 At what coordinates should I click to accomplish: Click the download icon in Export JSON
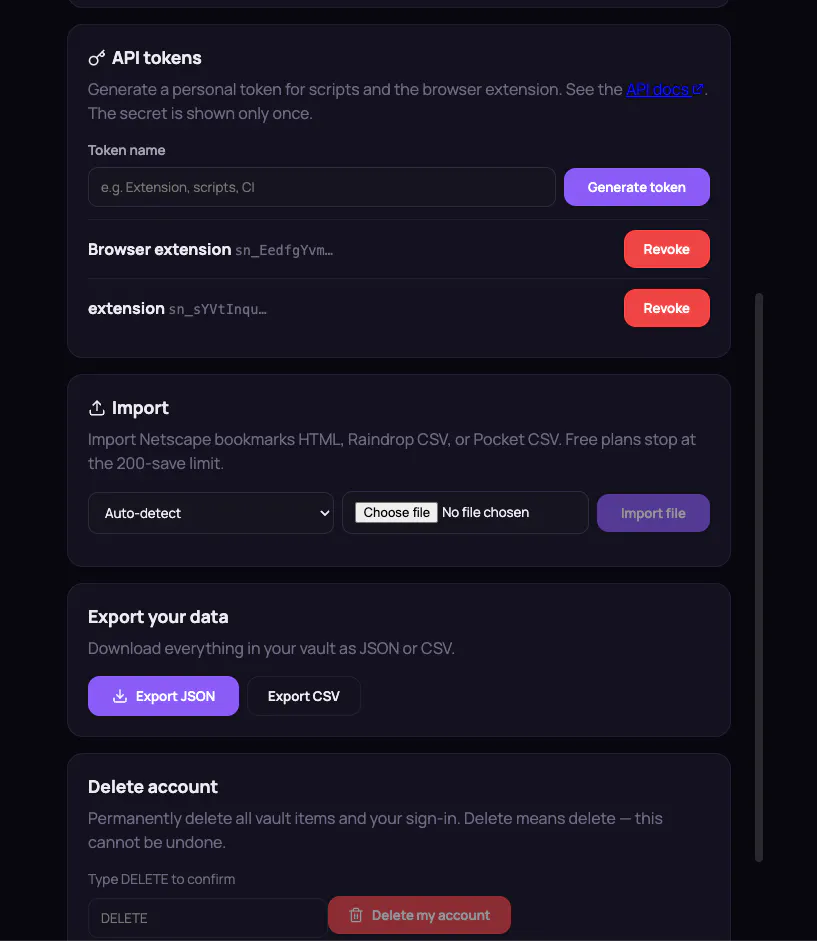[120, 696]
